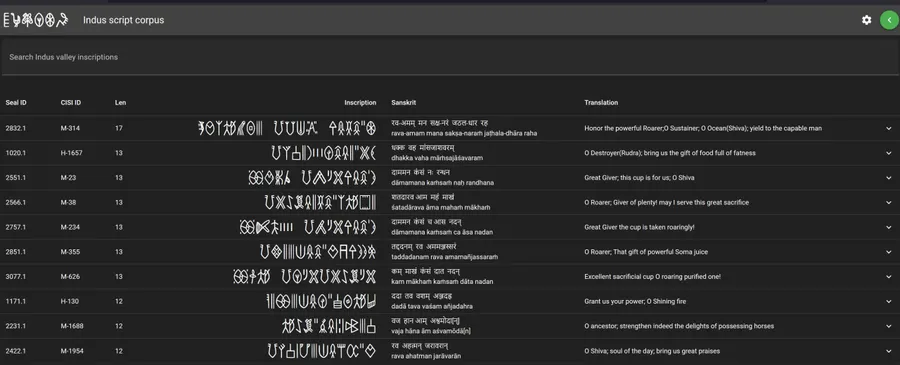900x365 pixels.
Task: Open the settings gear icon
Action: [x=866, y=20]
